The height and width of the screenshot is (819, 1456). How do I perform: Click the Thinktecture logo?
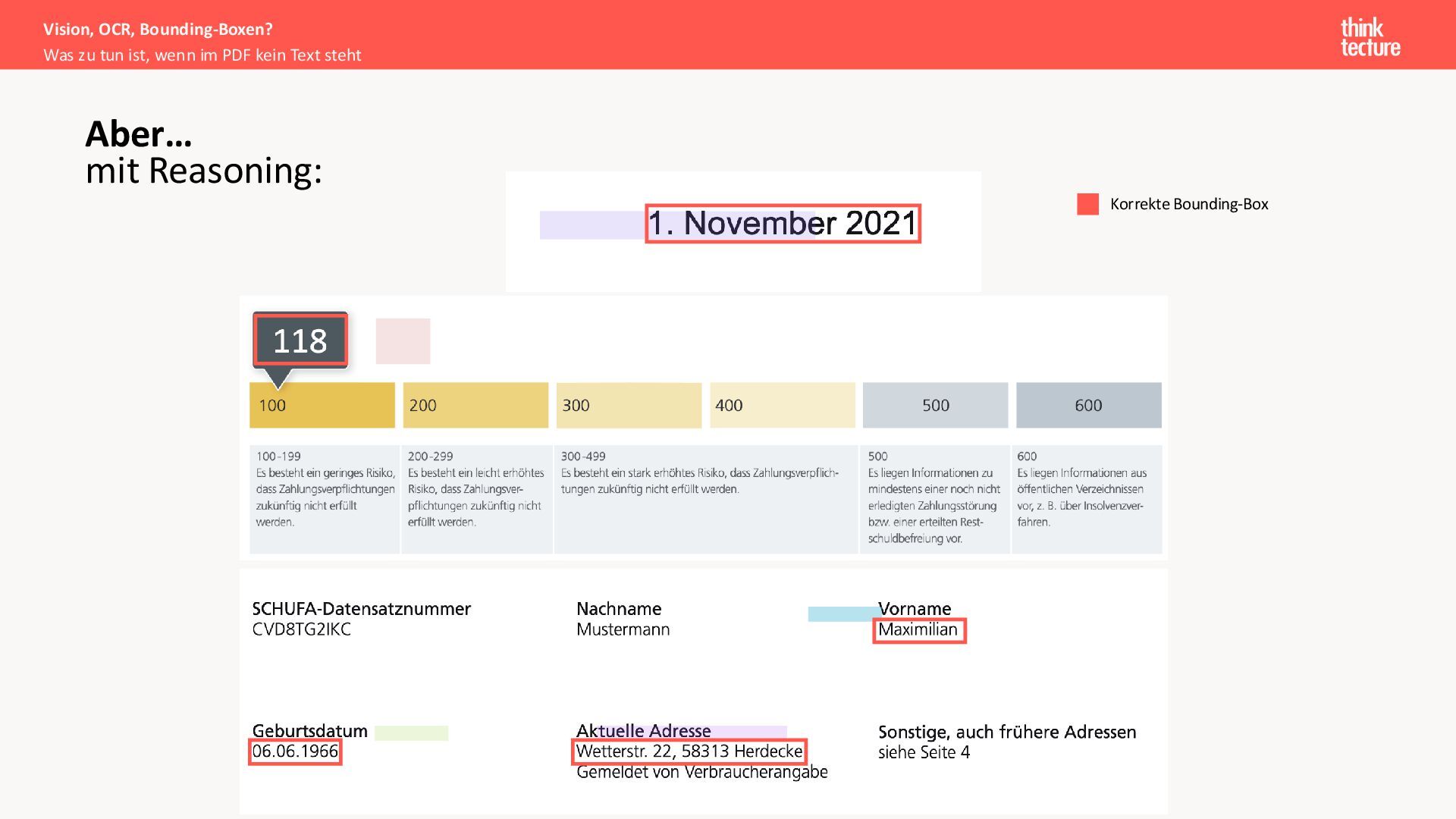[x=1370, y=38]
